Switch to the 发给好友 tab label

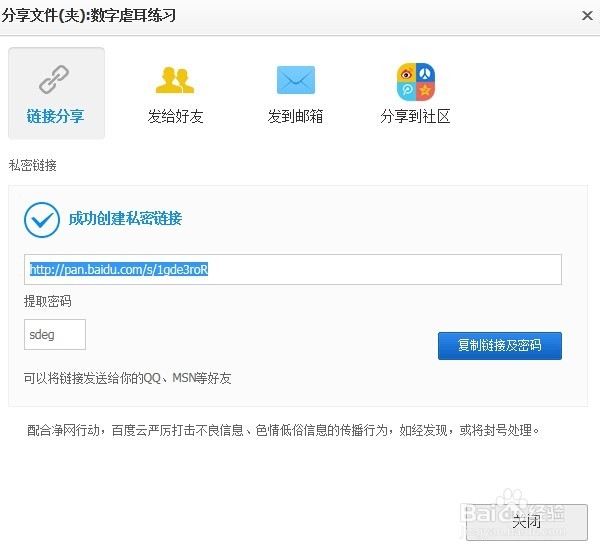tap(175, 116)
